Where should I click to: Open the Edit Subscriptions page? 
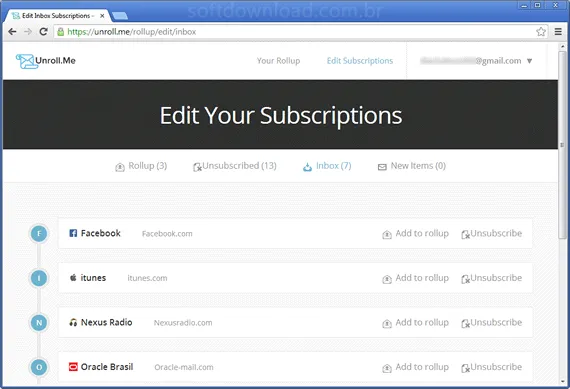tap(360, 61)
